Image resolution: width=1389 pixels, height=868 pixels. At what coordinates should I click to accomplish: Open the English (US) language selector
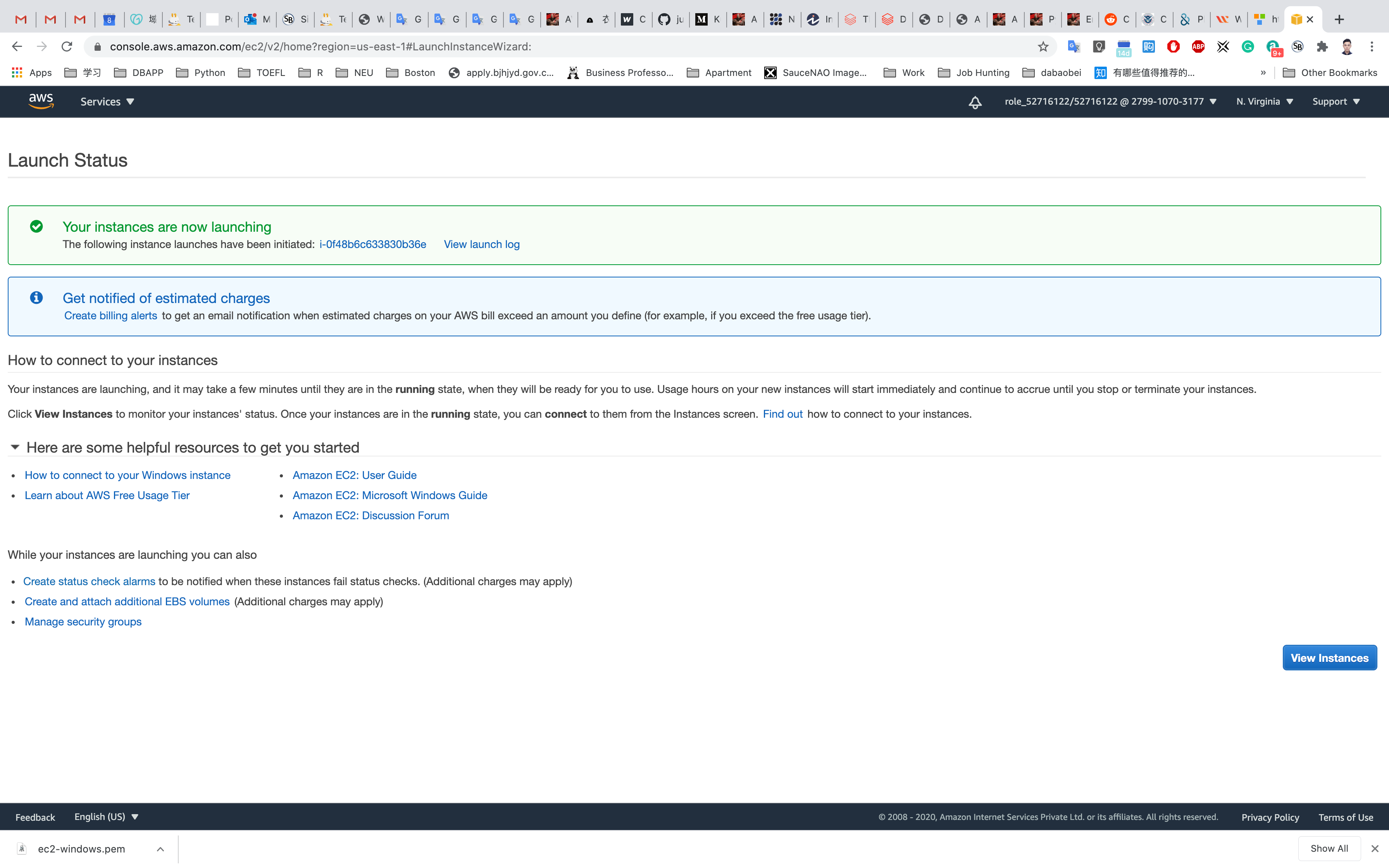106,816
